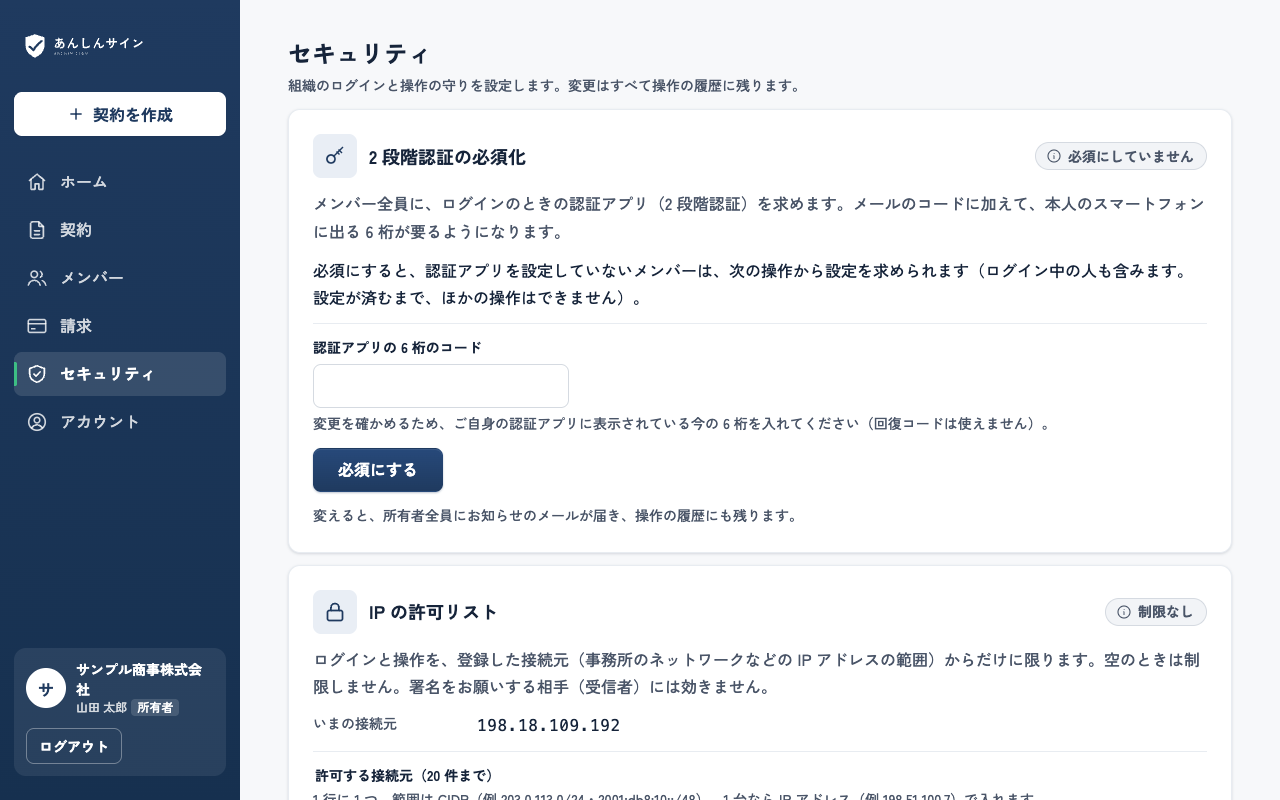Viewport: 1280px width, 800px height.
Task: Click the 所有者 role tag
Action: [155, 707]
